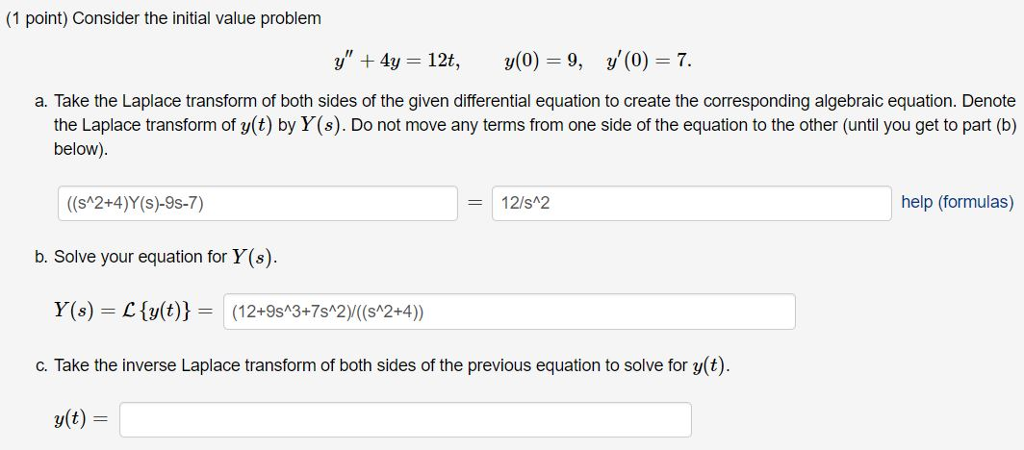Click the 'b.' list marker
Viewport: 1024px width, 450px height.
tap(42, 257)
